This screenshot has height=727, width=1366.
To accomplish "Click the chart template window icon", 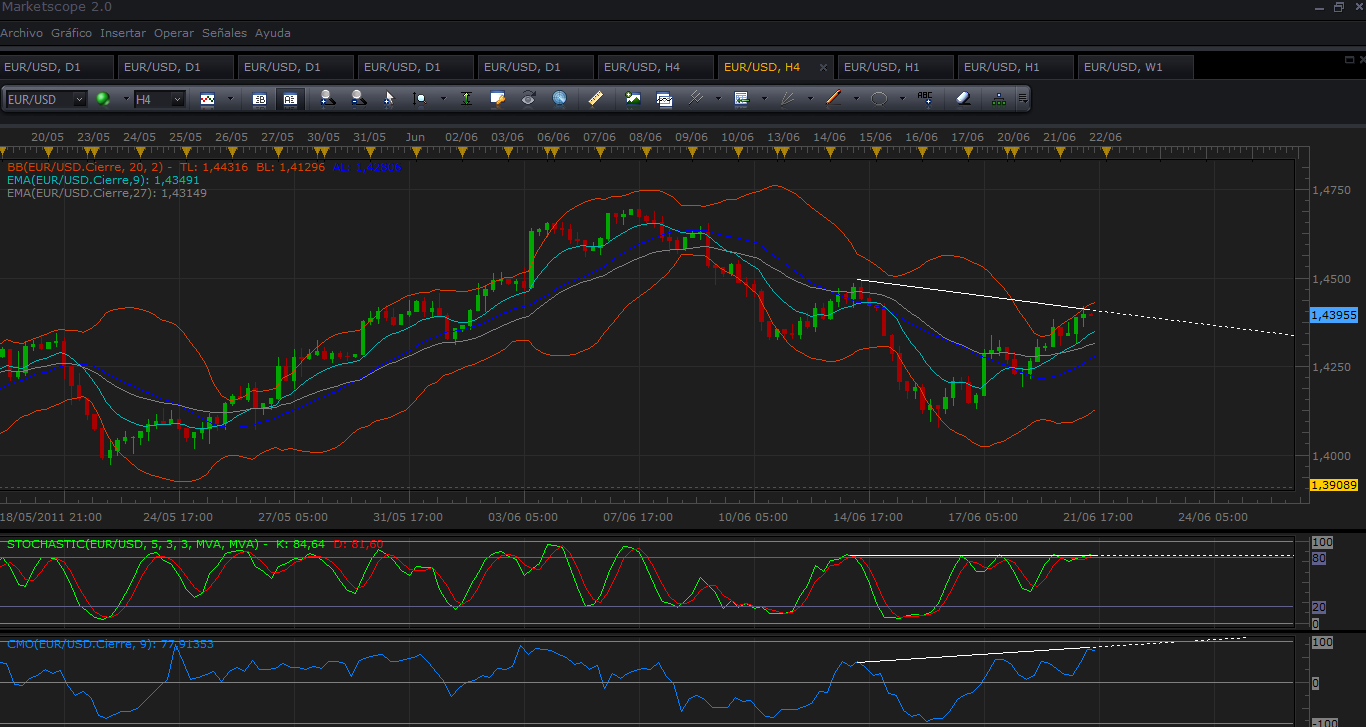I will click(664, 99).
